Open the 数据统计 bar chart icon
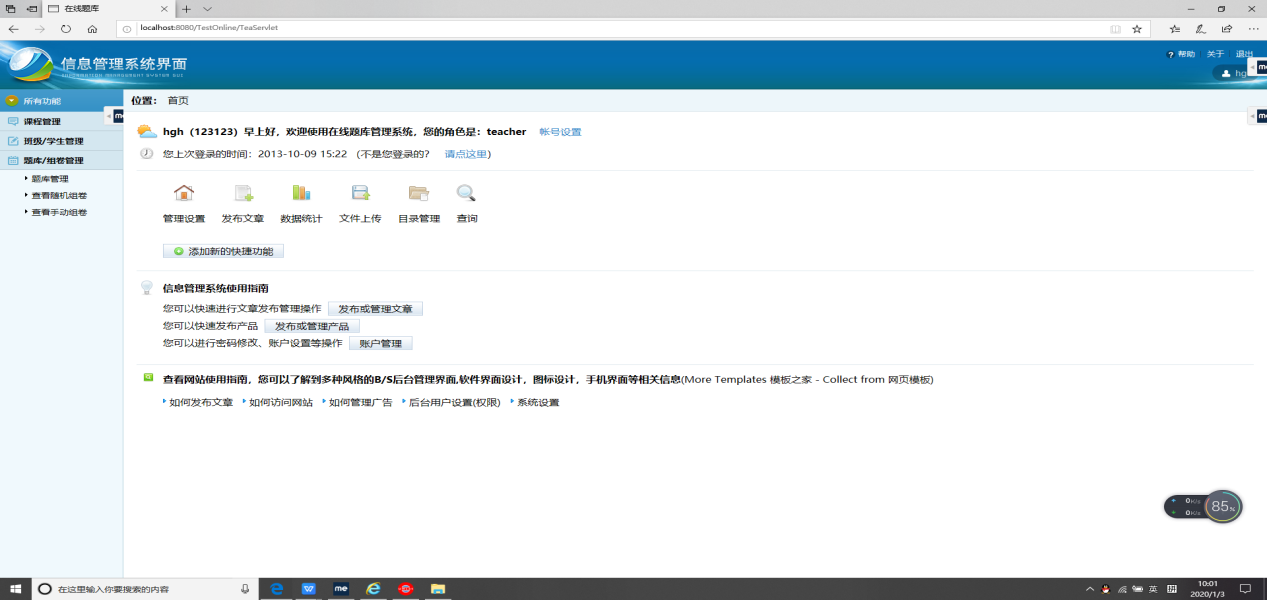Screen dimensions: 1267x600 click(x=301, y=193)
